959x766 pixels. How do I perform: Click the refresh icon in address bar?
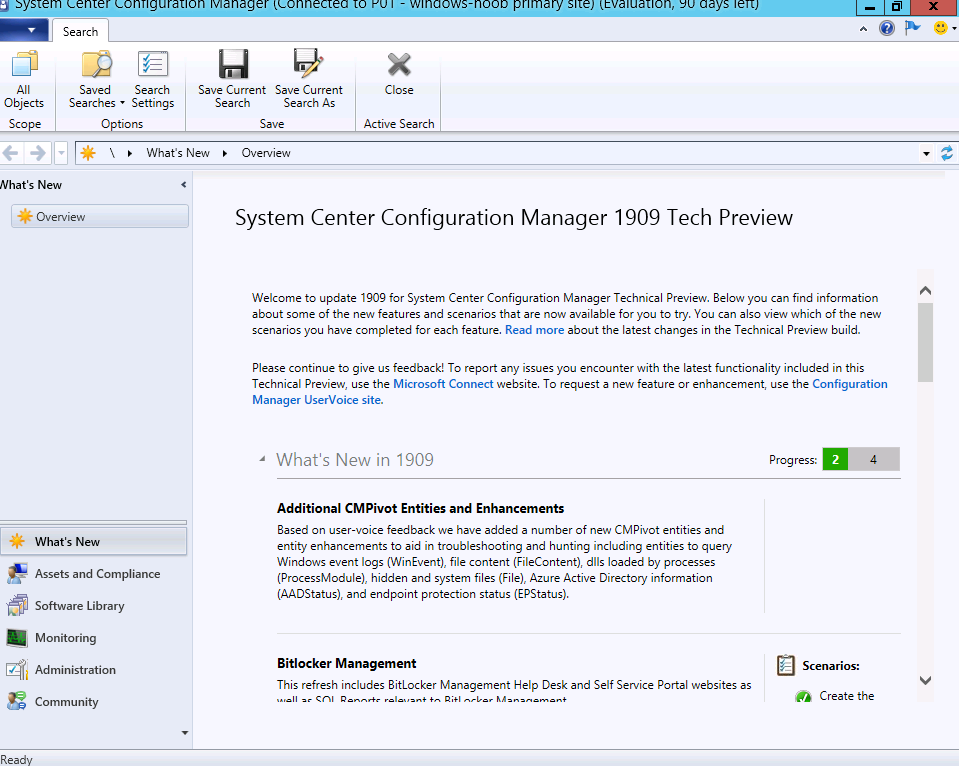coord(946,153)
